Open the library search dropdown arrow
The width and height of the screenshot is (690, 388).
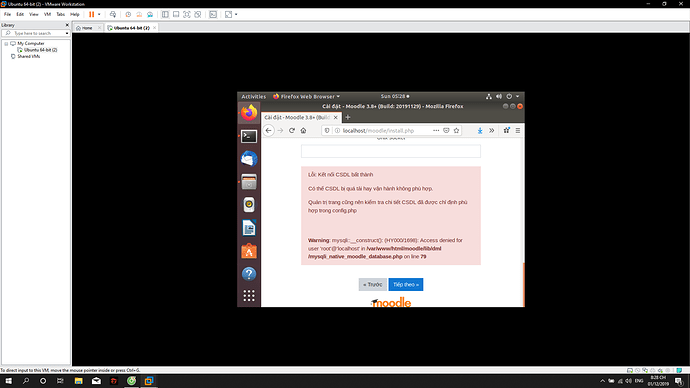67,33
